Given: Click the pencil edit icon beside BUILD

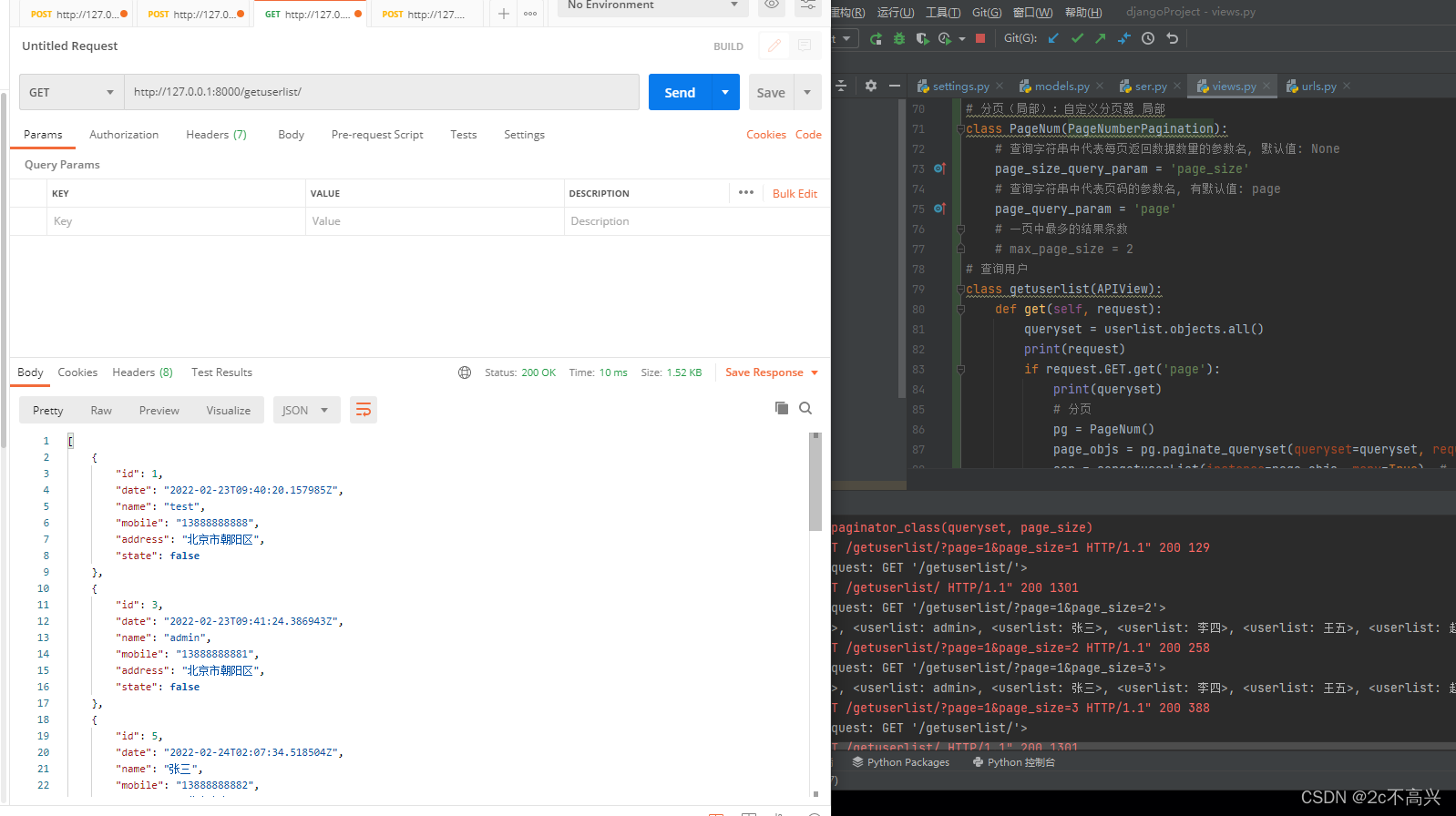Looking at the screenshot, I should pyautogui.click(x=774, y=46).
